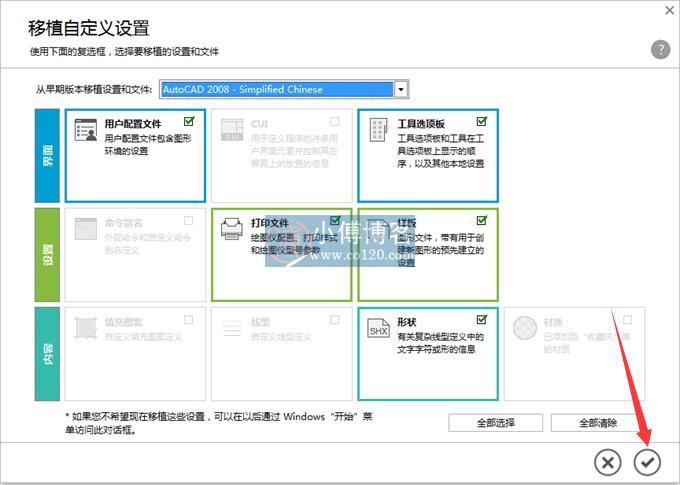Close the dialog using top-right X
The image size is (680, 485).
tap(670, 10)
